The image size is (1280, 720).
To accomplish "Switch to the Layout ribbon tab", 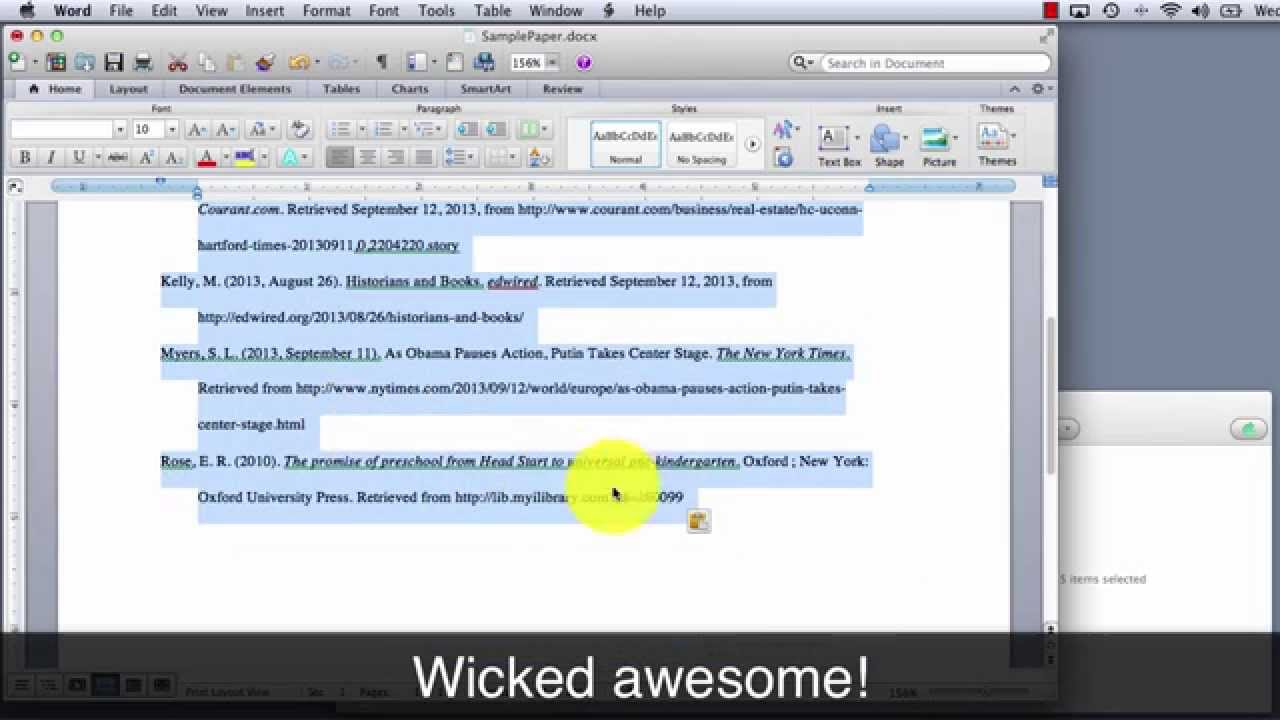I will [128, 89].
